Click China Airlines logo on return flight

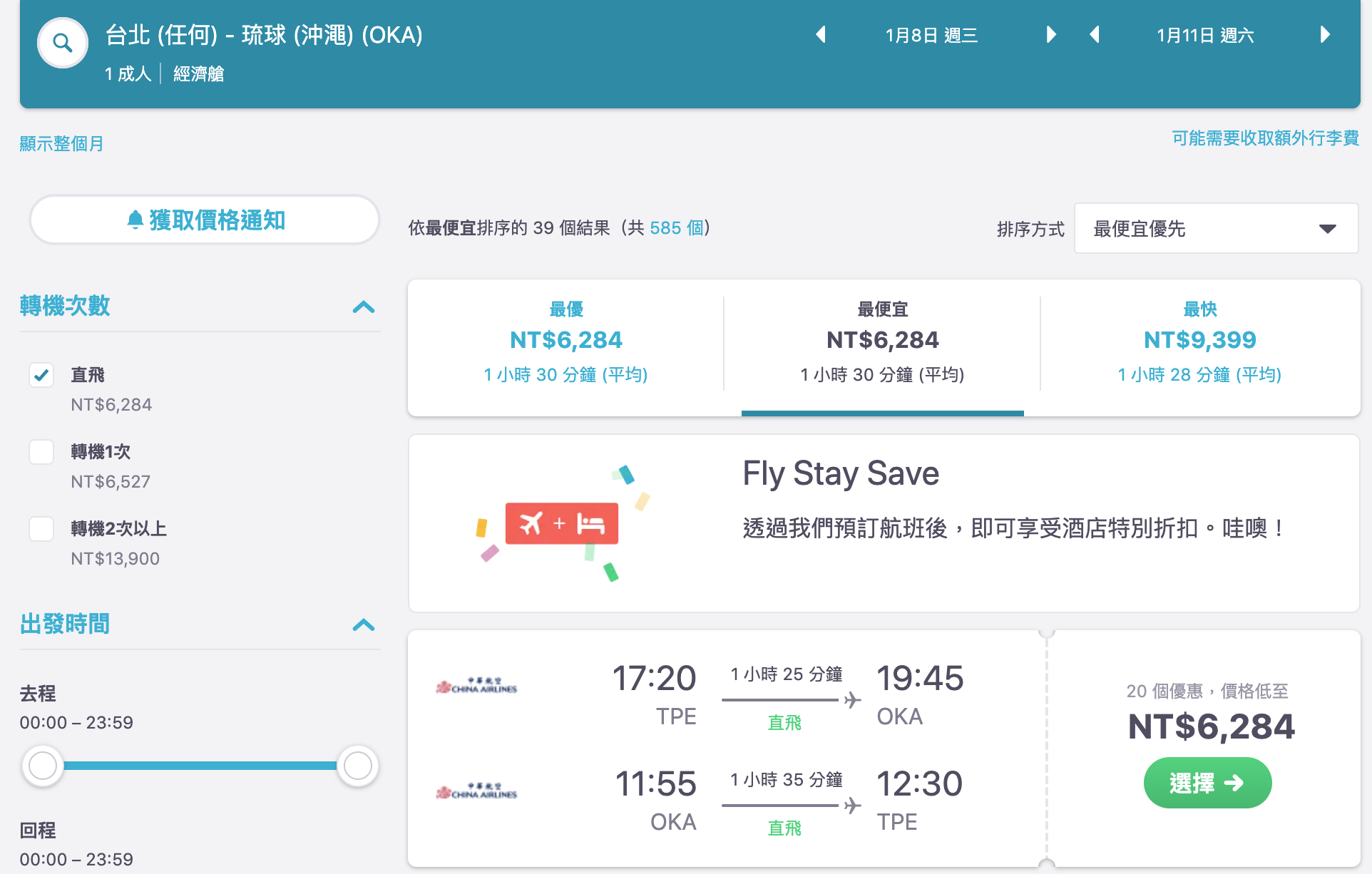click(476, 791)
